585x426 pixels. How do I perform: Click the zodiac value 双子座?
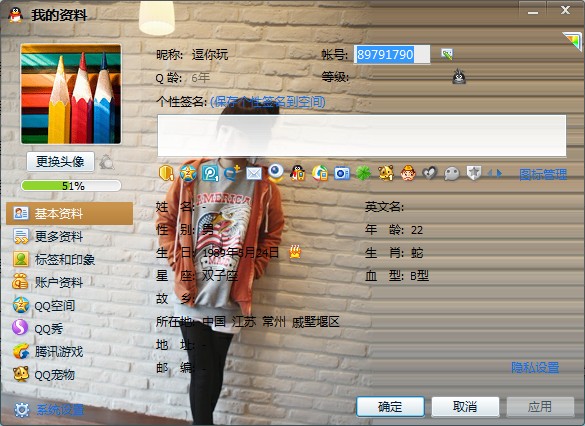[x=220, y=276]
